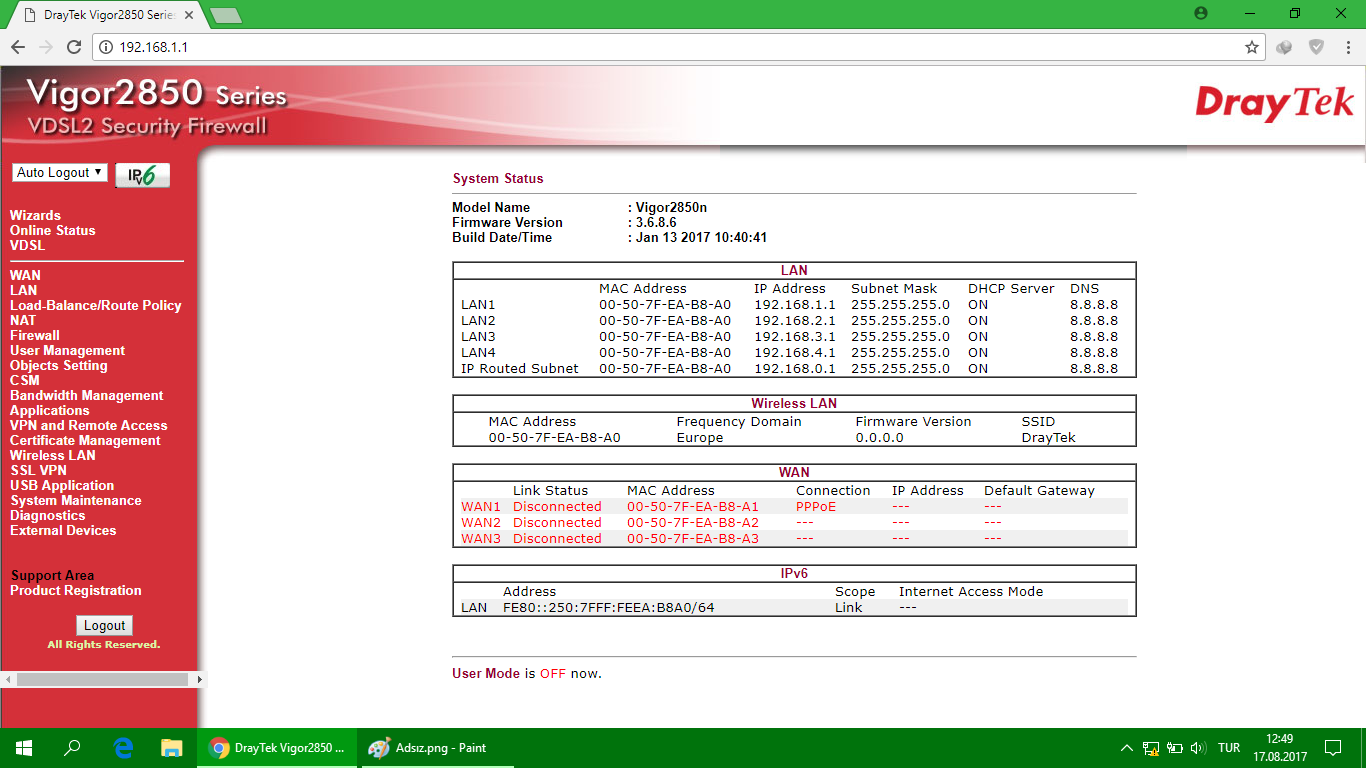Open the Product Registration link
The image size is (1366, 768).
(x=76, y=590)
